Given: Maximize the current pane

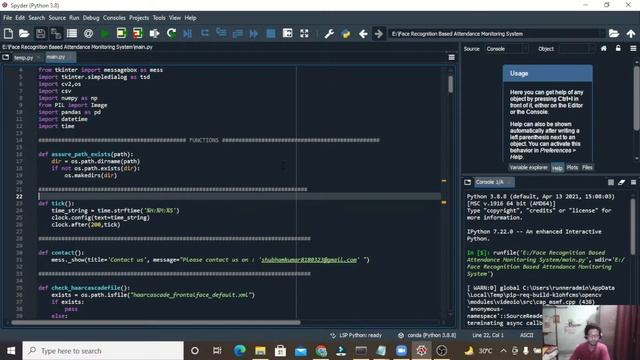Looking at the screenshot, I should tap(287, 33).
